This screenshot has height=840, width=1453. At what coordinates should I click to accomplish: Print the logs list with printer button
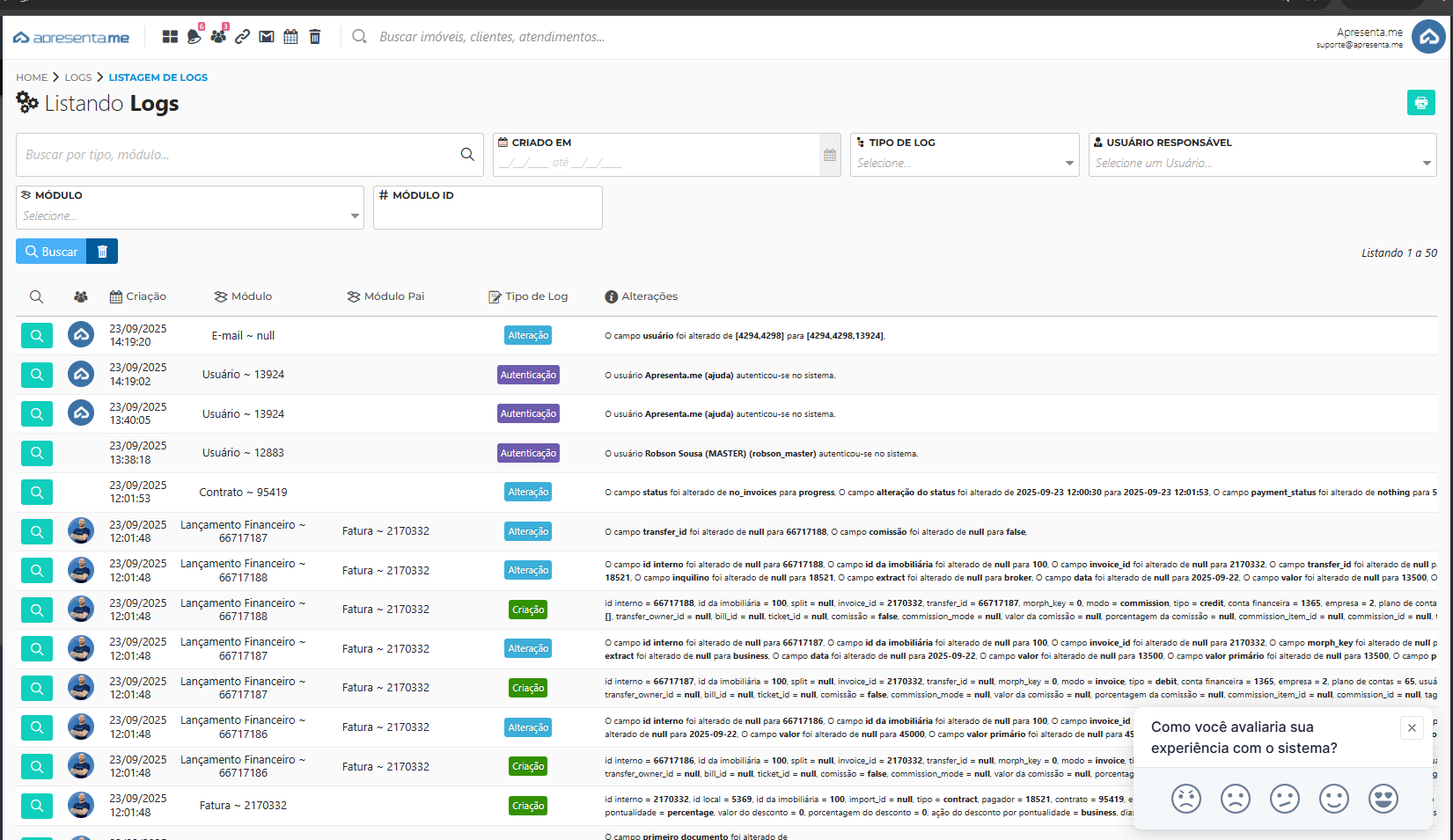(x=1420, y=103)
